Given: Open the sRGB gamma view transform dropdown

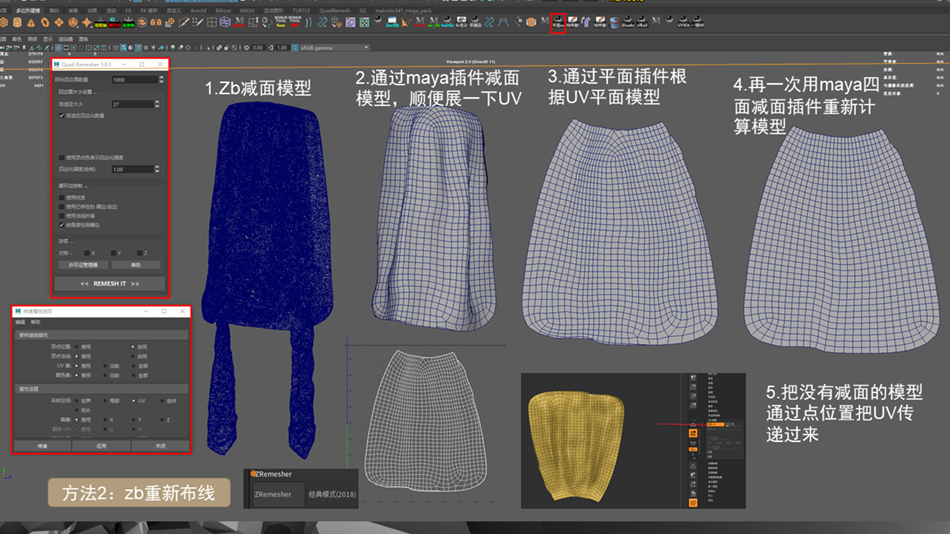Looking at the screenshot, I should click(x=332, y=47).
